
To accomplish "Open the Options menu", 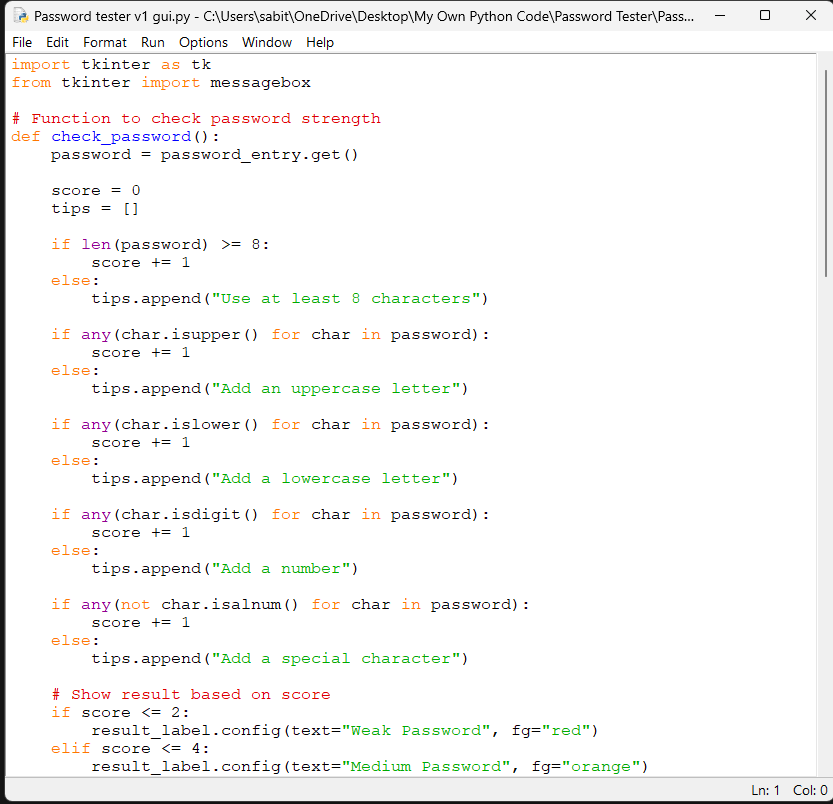I will tap(203, 43).
